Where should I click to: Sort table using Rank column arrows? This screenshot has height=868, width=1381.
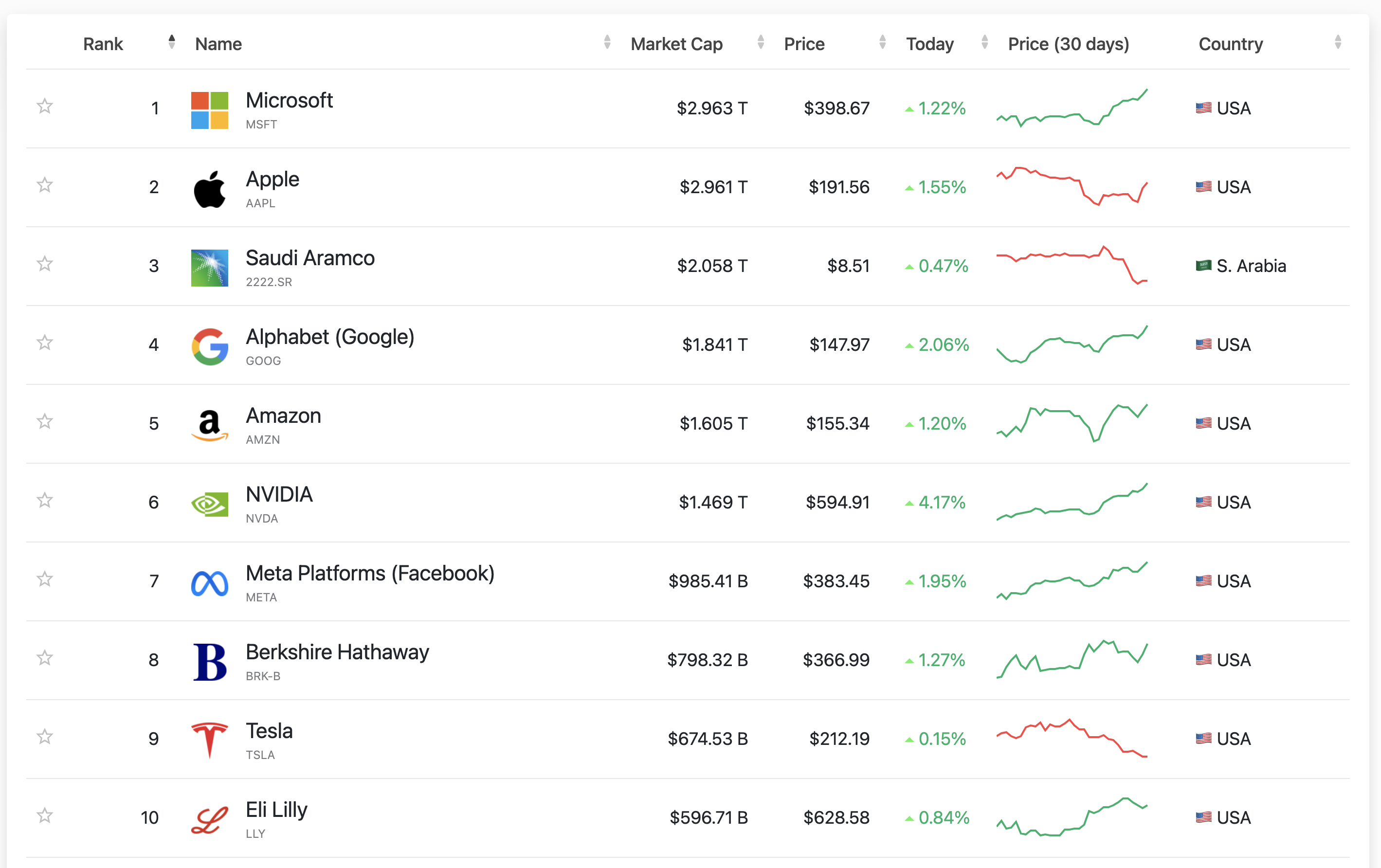[171, 42]
